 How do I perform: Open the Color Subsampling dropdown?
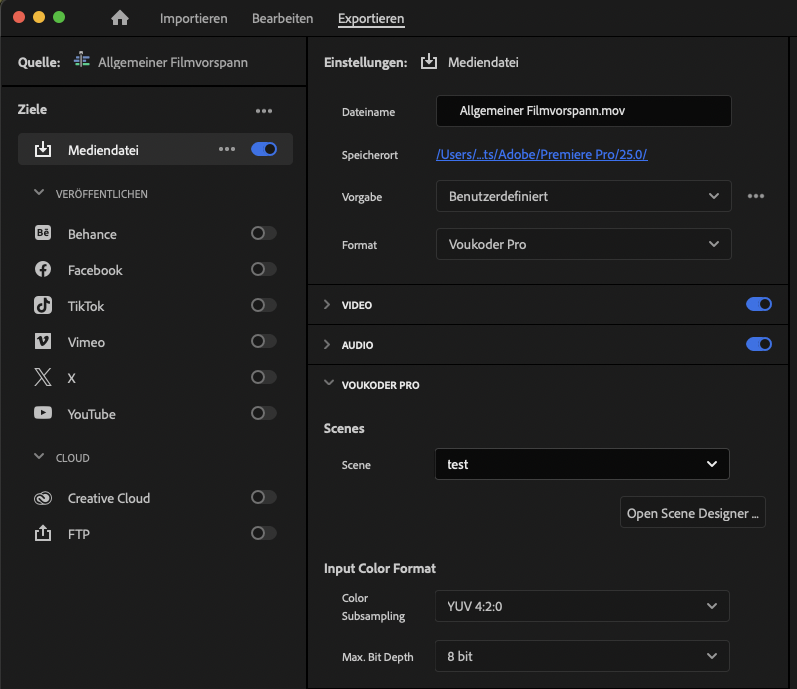582,606
